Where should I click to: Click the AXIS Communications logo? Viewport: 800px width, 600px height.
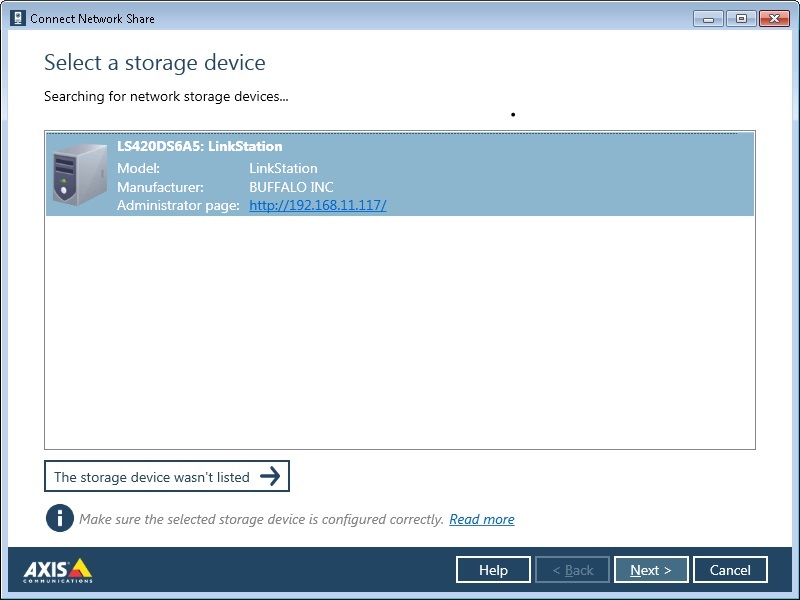pos(58,570)
